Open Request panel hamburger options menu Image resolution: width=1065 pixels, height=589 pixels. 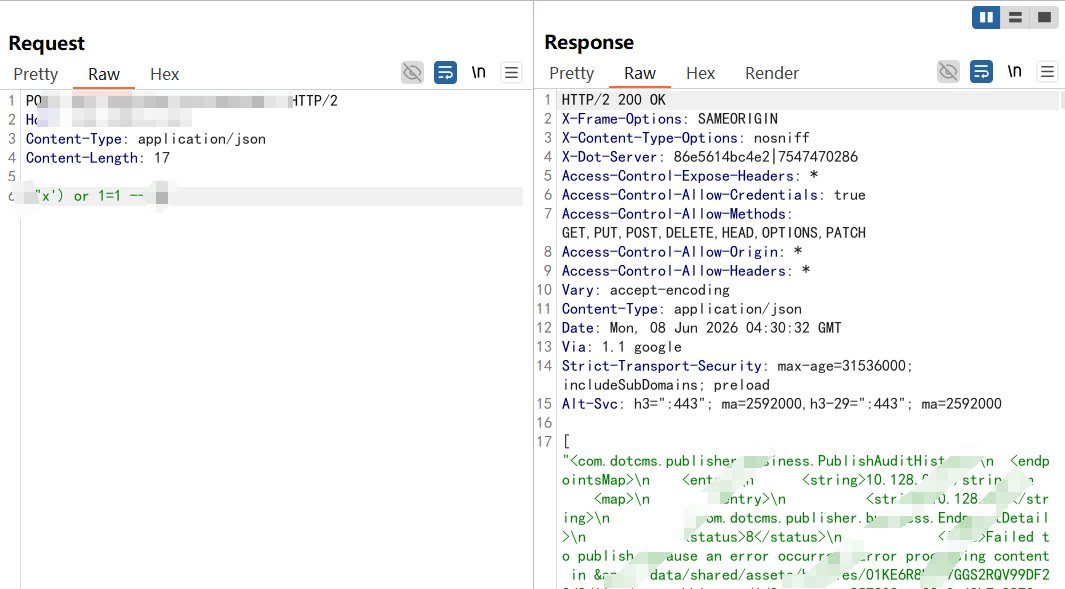click(x=511, y=72)
